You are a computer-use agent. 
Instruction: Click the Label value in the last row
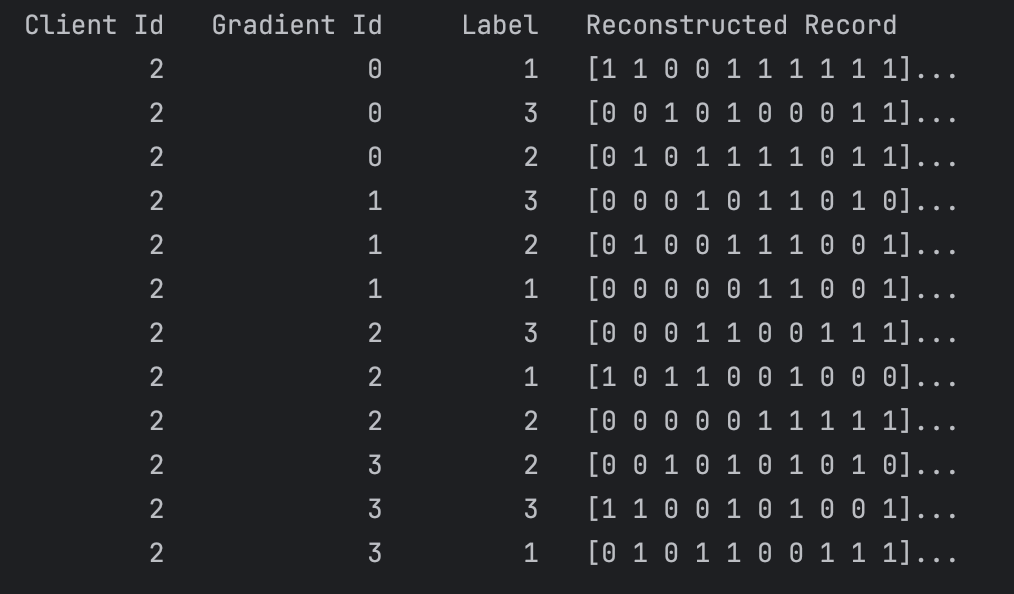[530, 553]
